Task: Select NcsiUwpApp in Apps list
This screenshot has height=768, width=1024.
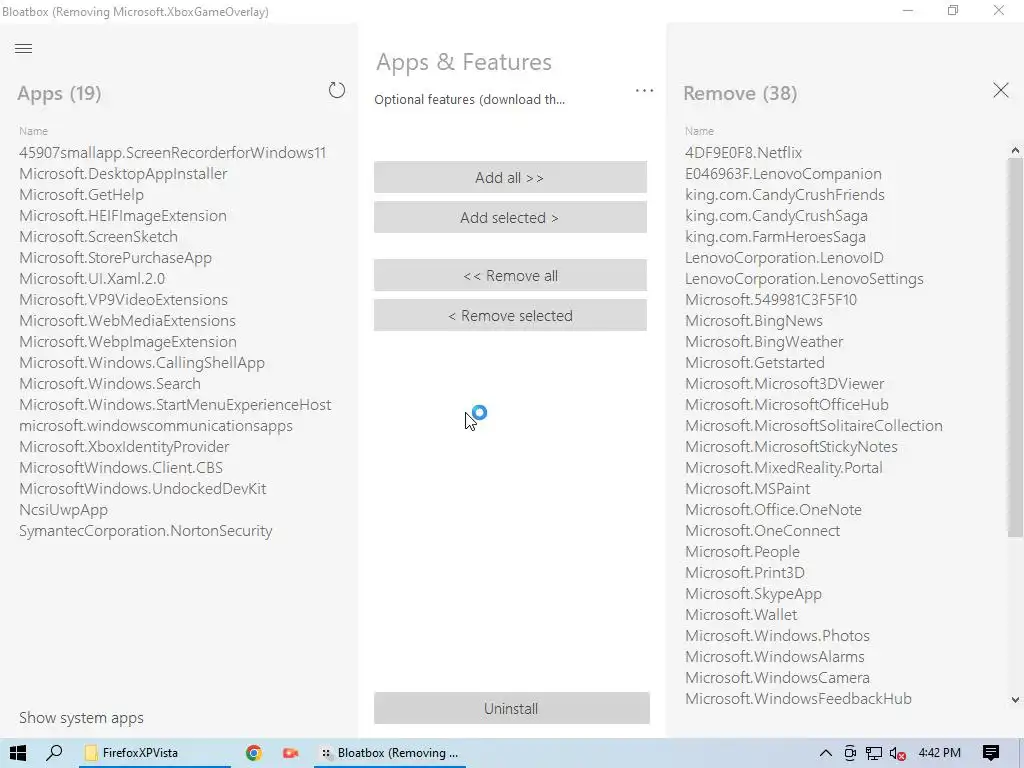Action: [x=63, y=509]
